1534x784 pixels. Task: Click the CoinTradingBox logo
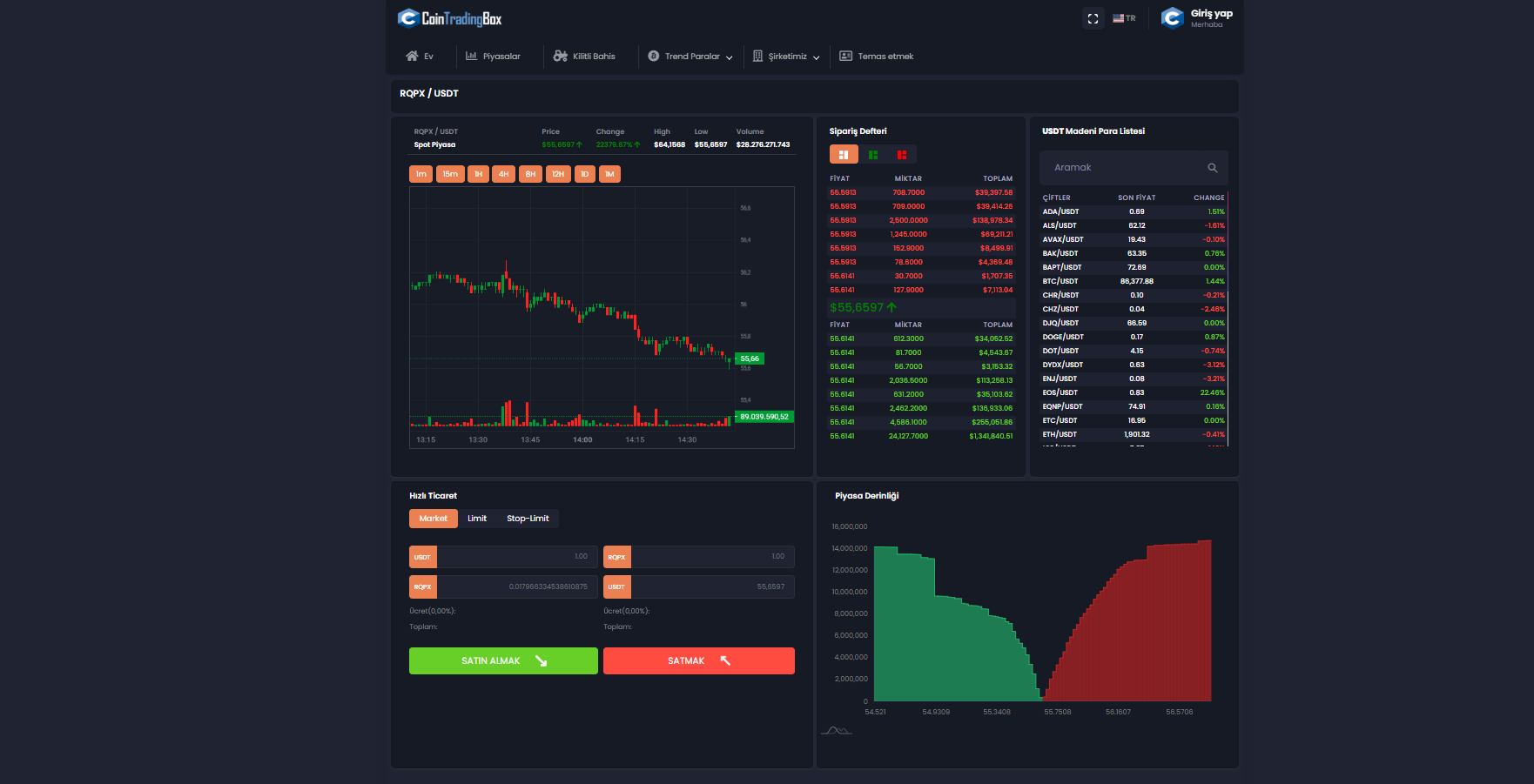tap(449, 18)
